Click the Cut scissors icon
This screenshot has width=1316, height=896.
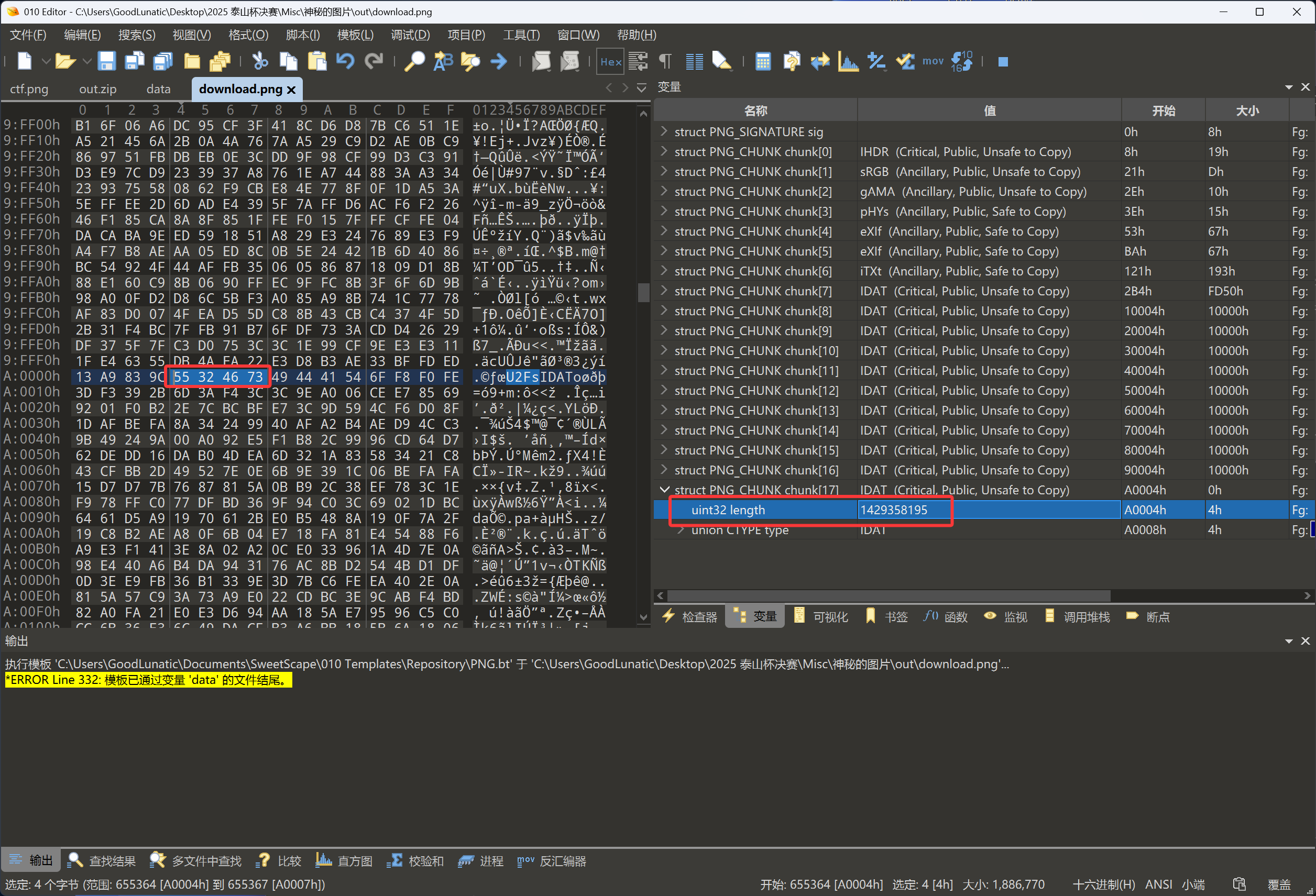(260, 61)
